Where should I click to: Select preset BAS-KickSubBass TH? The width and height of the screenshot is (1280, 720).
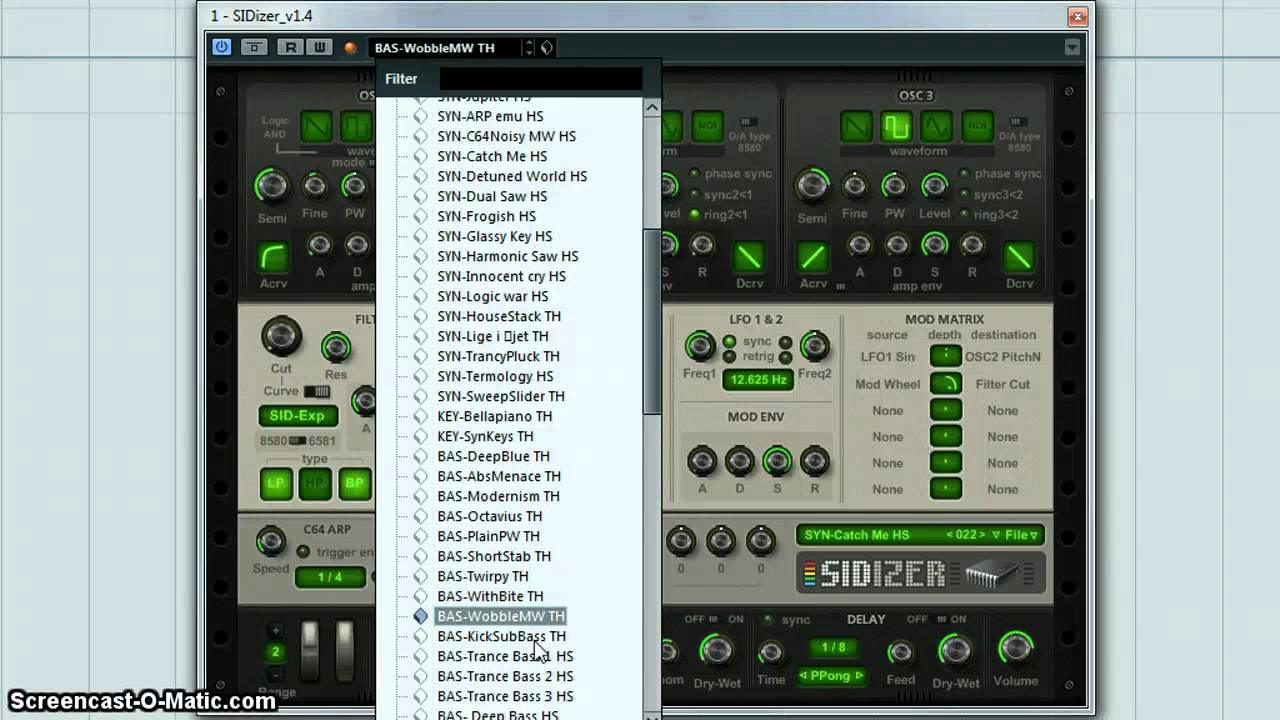[501, 636]
